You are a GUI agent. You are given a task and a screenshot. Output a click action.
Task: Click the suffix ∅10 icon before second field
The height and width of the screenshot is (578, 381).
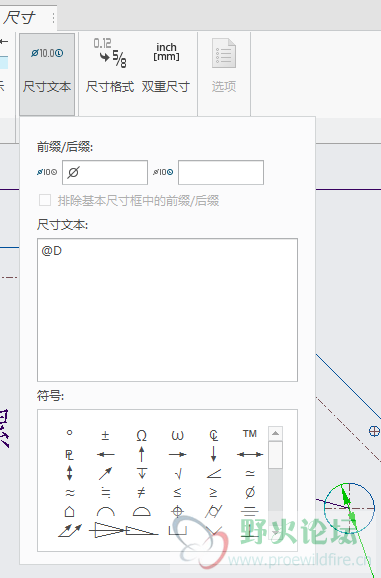163,172
